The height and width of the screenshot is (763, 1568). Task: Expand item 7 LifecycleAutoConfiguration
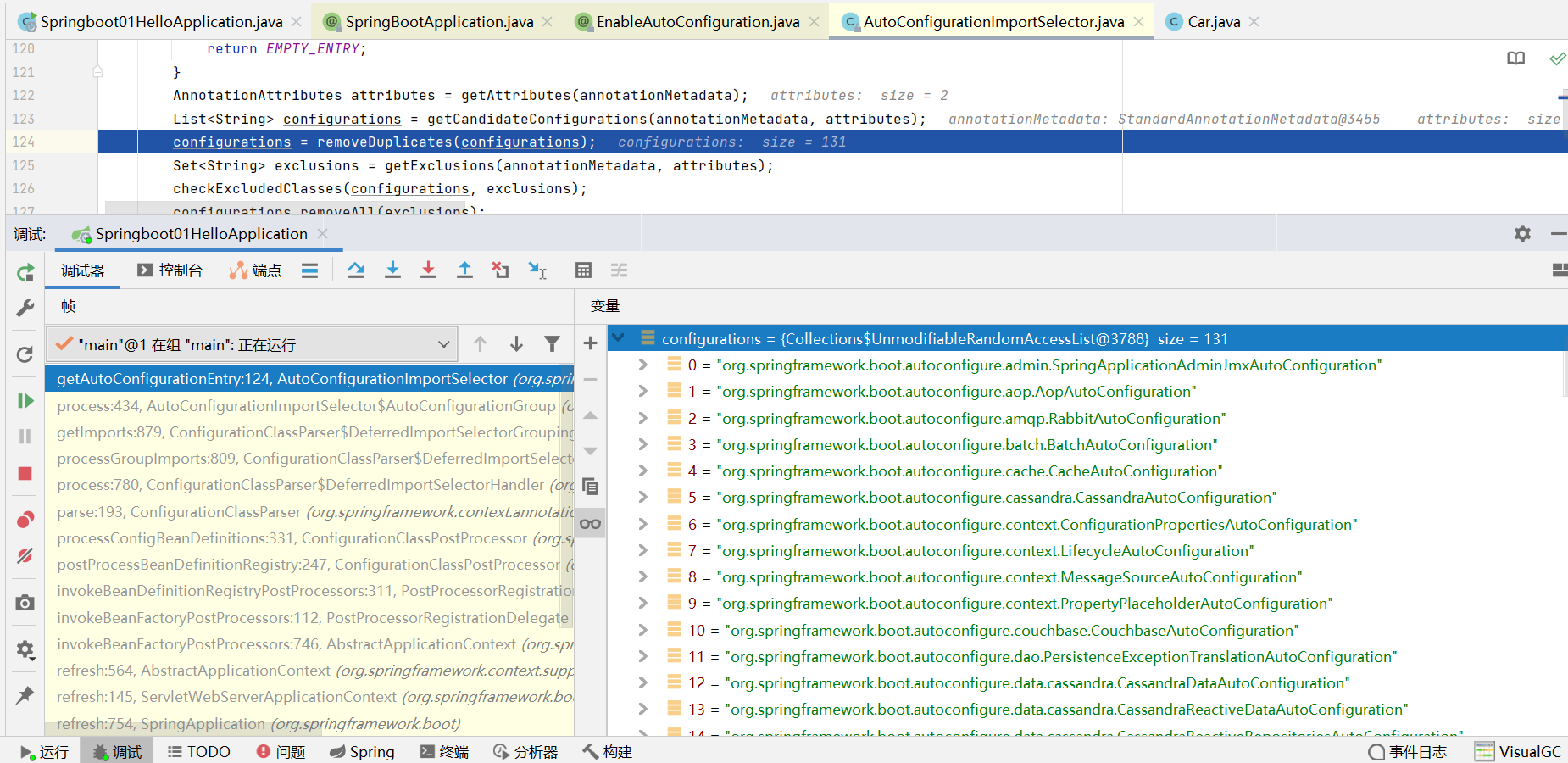coord(643,550)
